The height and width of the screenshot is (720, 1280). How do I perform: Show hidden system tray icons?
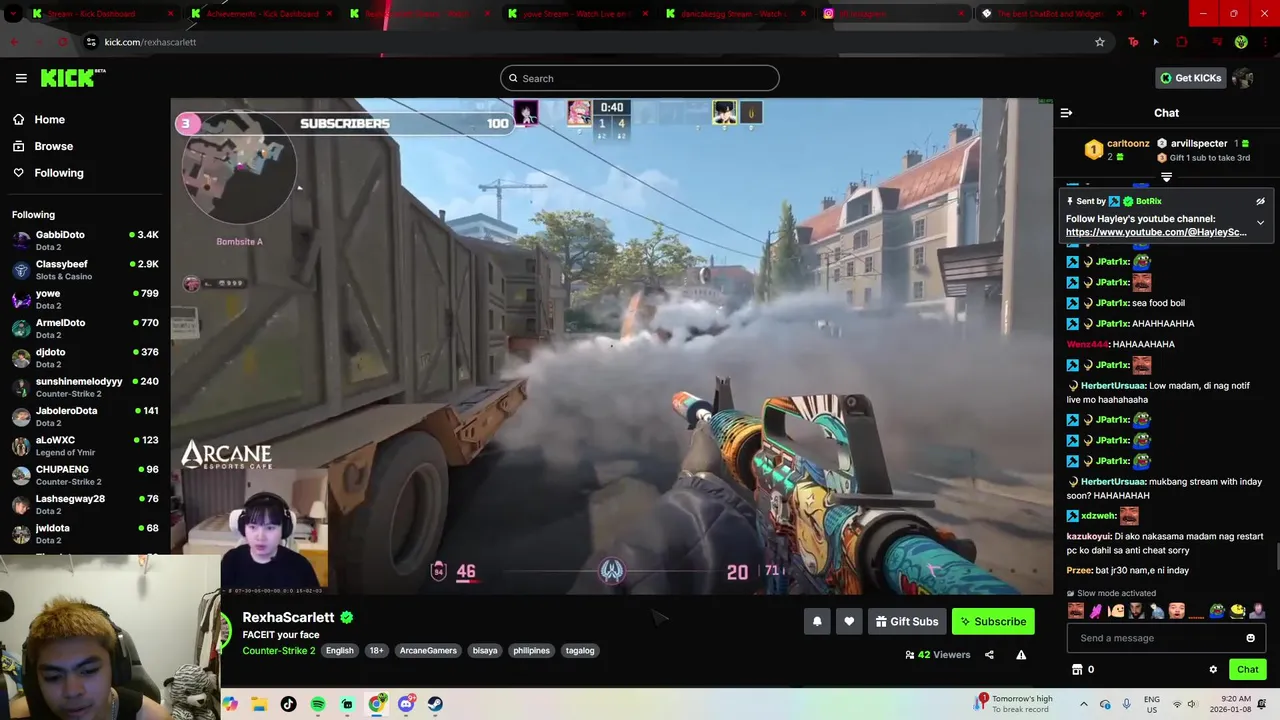coord(1083,704)
